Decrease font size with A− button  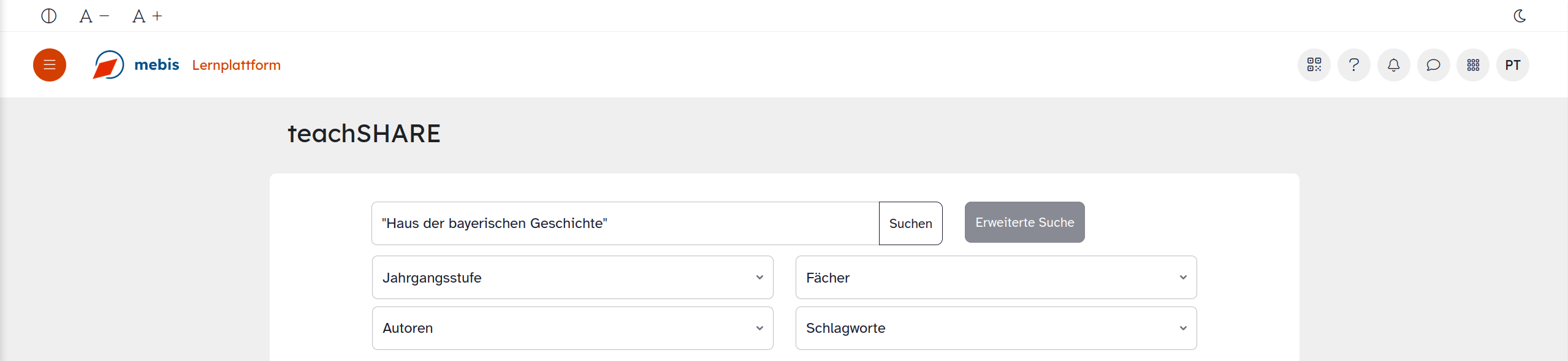pos(94,16)
